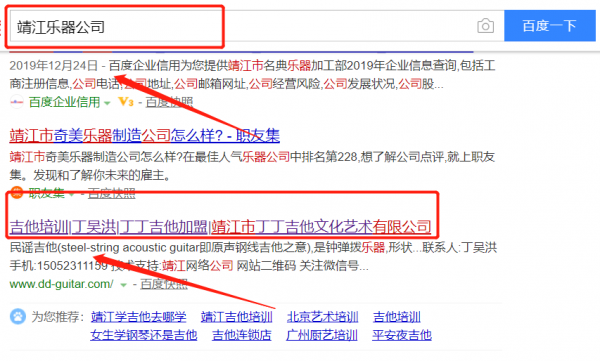This screenshot has height=361, width=600.
Task: Expand the arrow beside www.dd-guitar.com
Action: (x=123, y=285)
